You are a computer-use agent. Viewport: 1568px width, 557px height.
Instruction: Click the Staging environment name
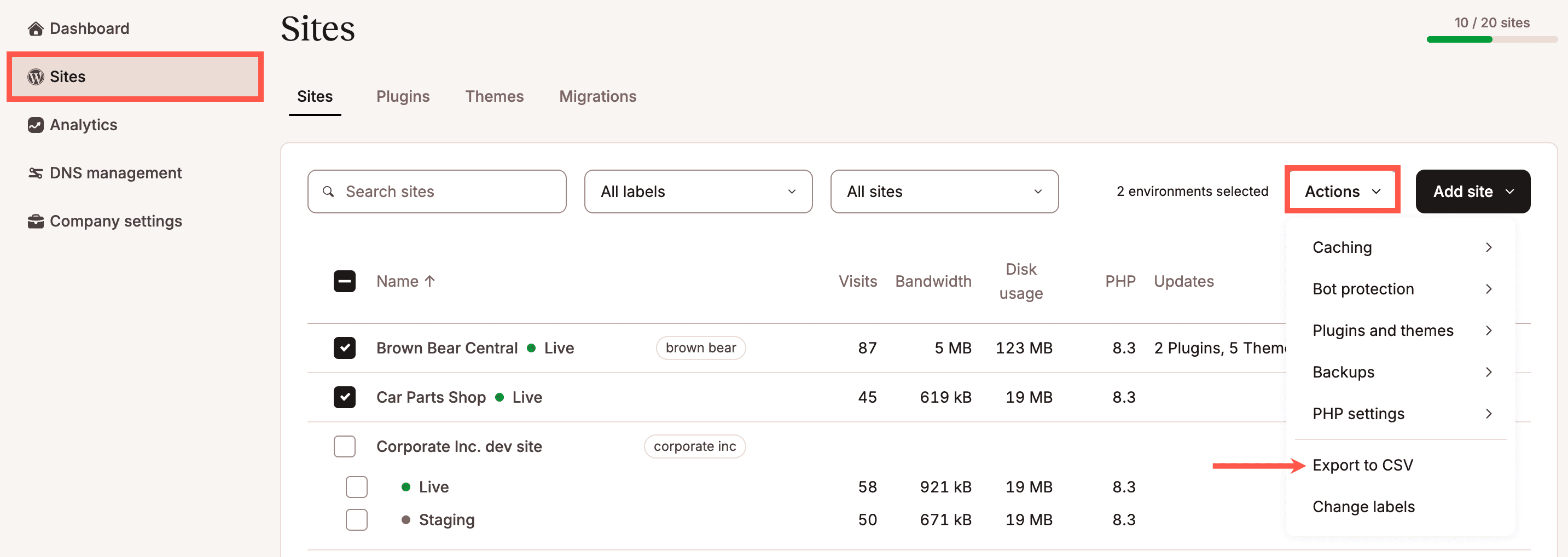click(x=447, y=520)
